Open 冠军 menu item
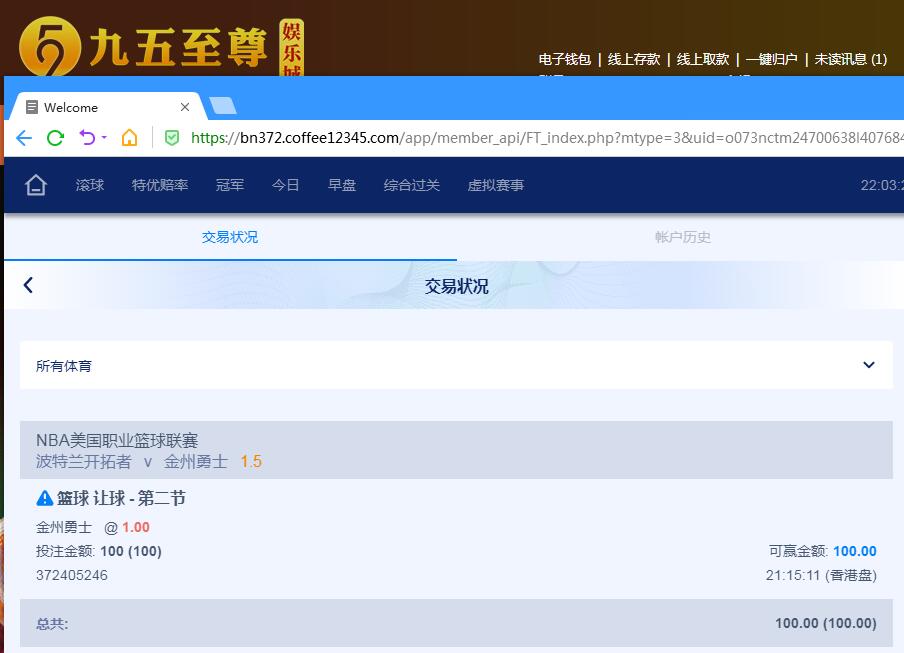The height and width of the screenshot is (653, 904). [x=229, y=185]
